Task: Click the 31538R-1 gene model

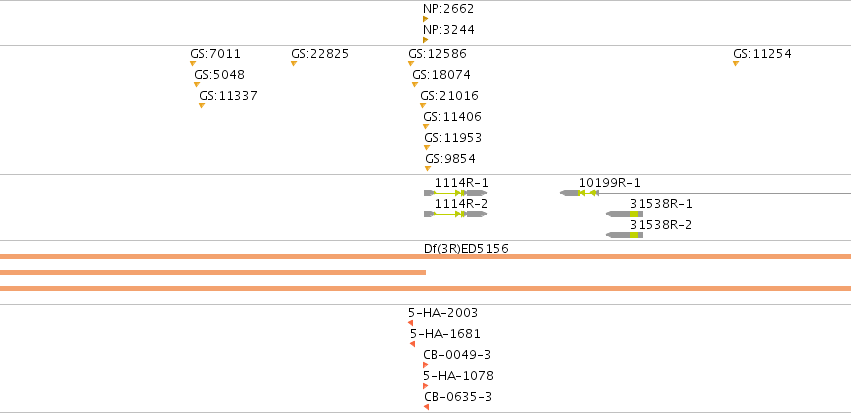Action: tap(625, 214)
